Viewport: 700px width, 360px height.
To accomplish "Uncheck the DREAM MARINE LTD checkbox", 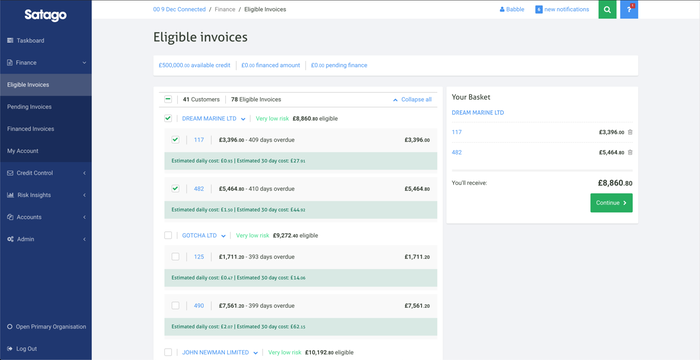I will point(168,118).
